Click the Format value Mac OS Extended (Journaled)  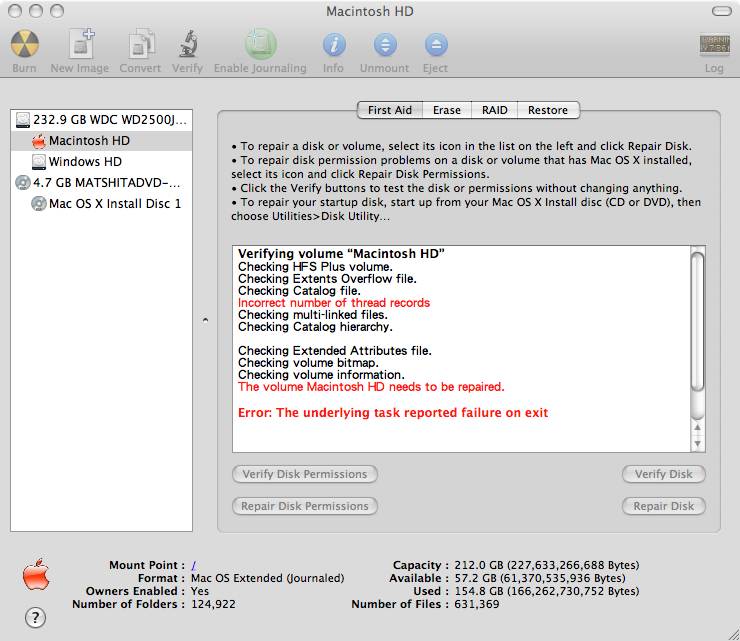coord(268,578)
